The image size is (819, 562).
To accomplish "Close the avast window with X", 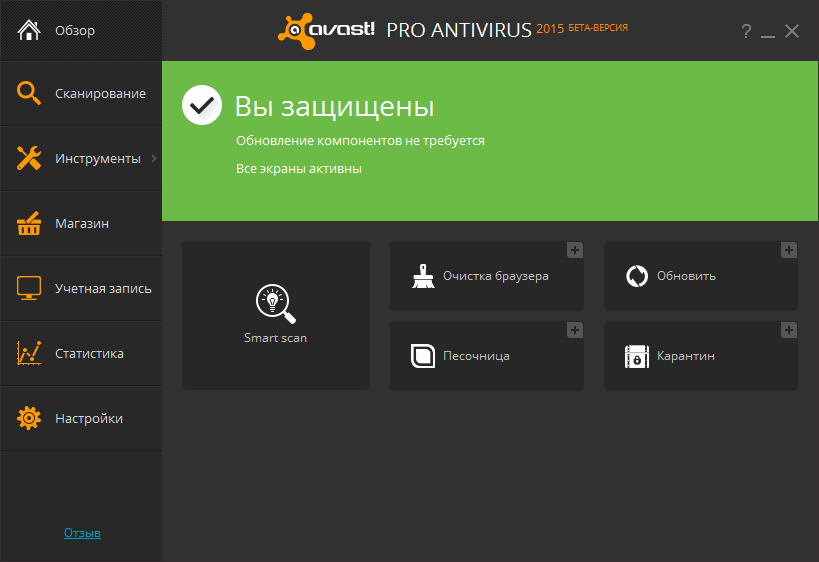I will [792, 31].
